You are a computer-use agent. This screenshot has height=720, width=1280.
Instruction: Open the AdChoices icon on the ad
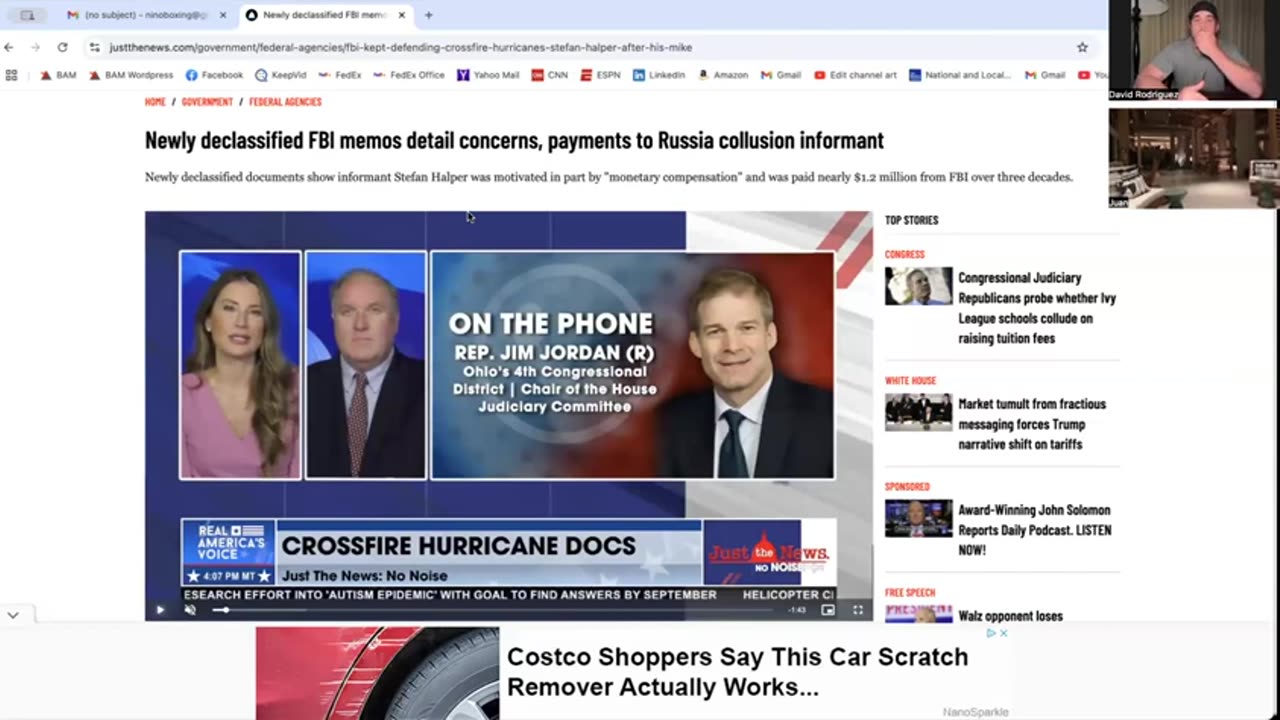[x=992, y=633]
